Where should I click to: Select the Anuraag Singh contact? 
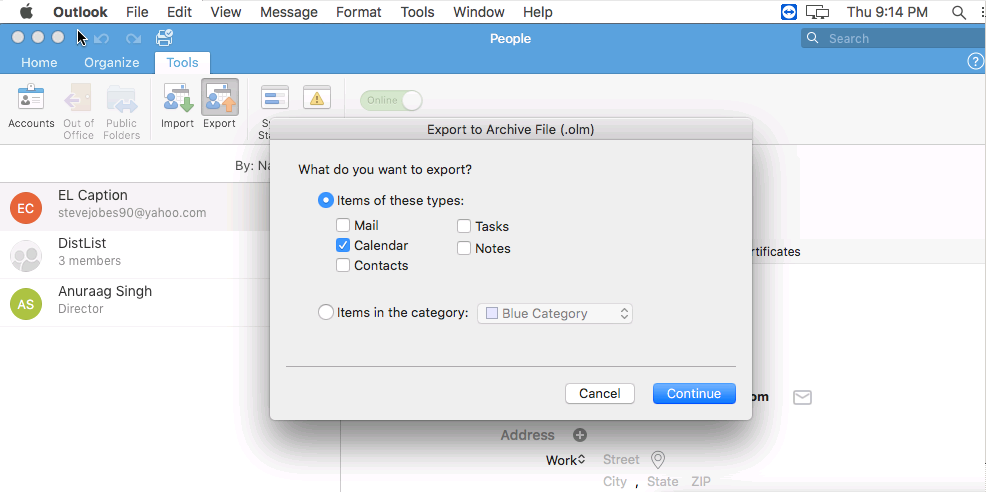tap(135, 303)
